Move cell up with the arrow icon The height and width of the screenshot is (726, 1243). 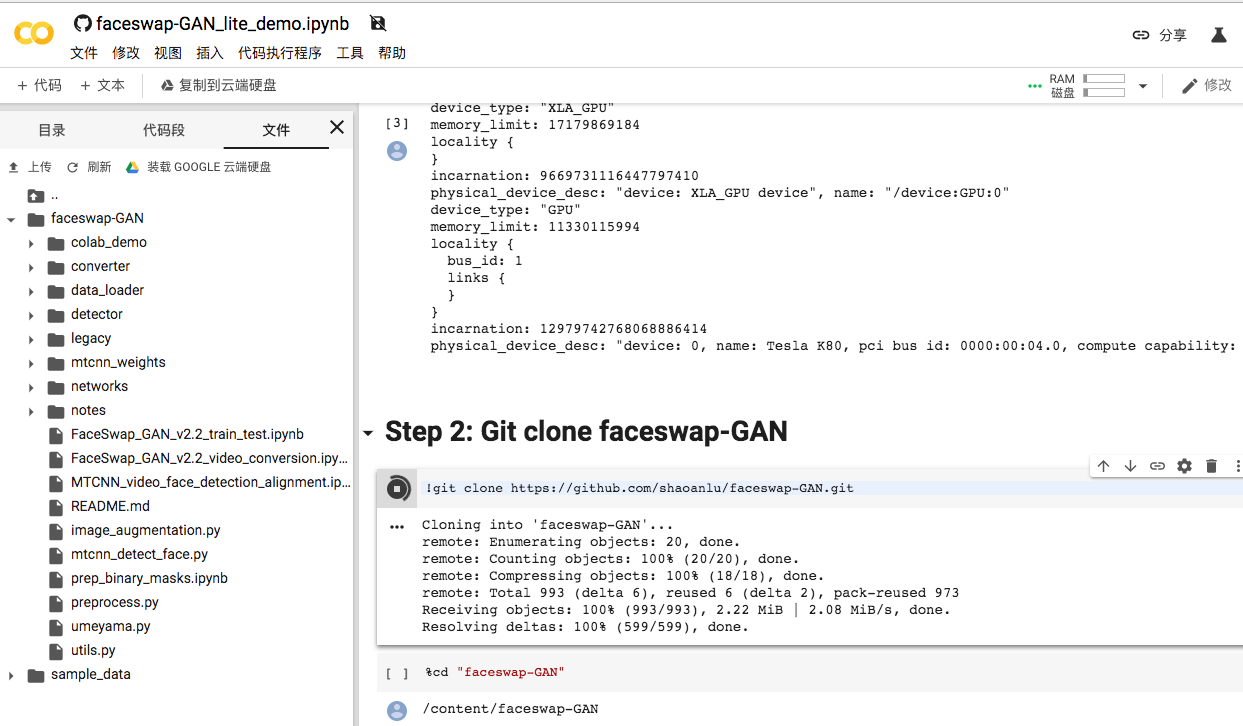(x=1104, y=466)
